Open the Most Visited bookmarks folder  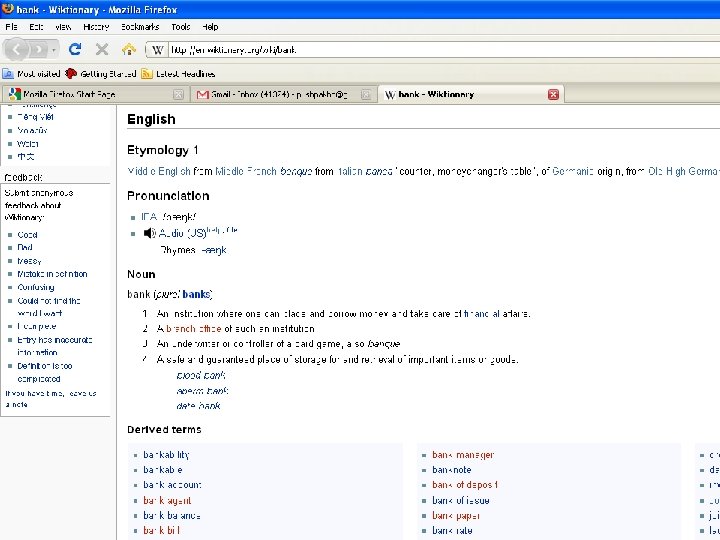(x=31, y=73)
